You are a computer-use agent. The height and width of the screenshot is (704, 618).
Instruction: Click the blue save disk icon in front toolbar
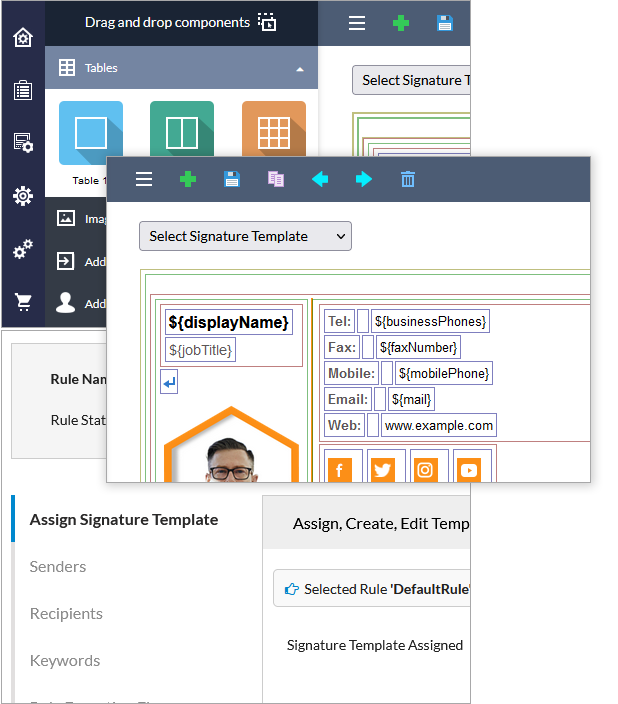click(232, 179)
